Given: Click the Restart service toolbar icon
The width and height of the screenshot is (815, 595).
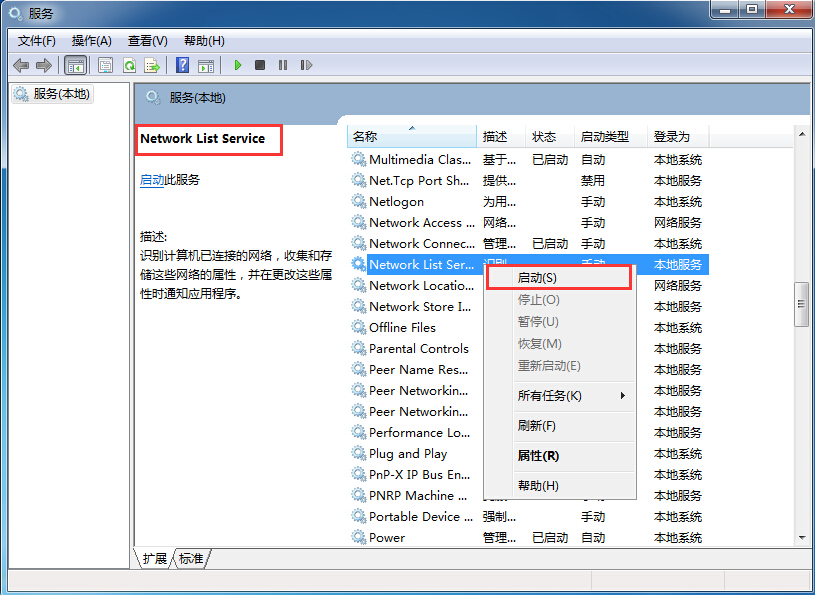Looking at the screenshot, I should pyautogui.click(x=306, y=65).
